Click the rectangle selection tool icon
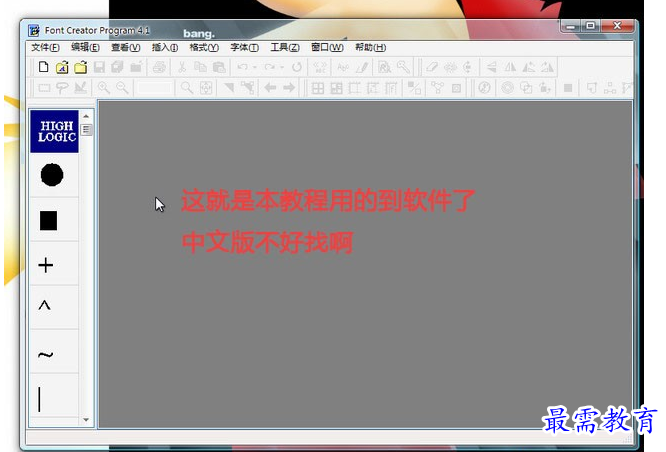This screenshot has width=666, height=452. pos(44,88)
